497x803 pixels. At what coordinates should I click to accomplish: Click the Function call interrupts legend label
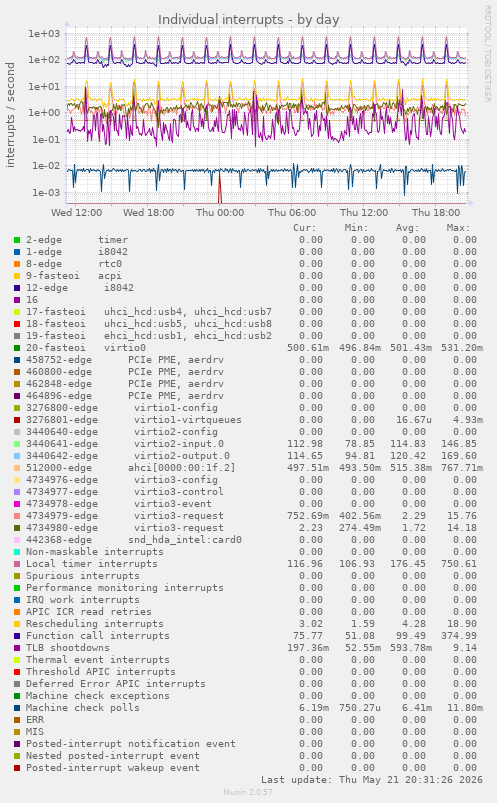pos(98,636)
